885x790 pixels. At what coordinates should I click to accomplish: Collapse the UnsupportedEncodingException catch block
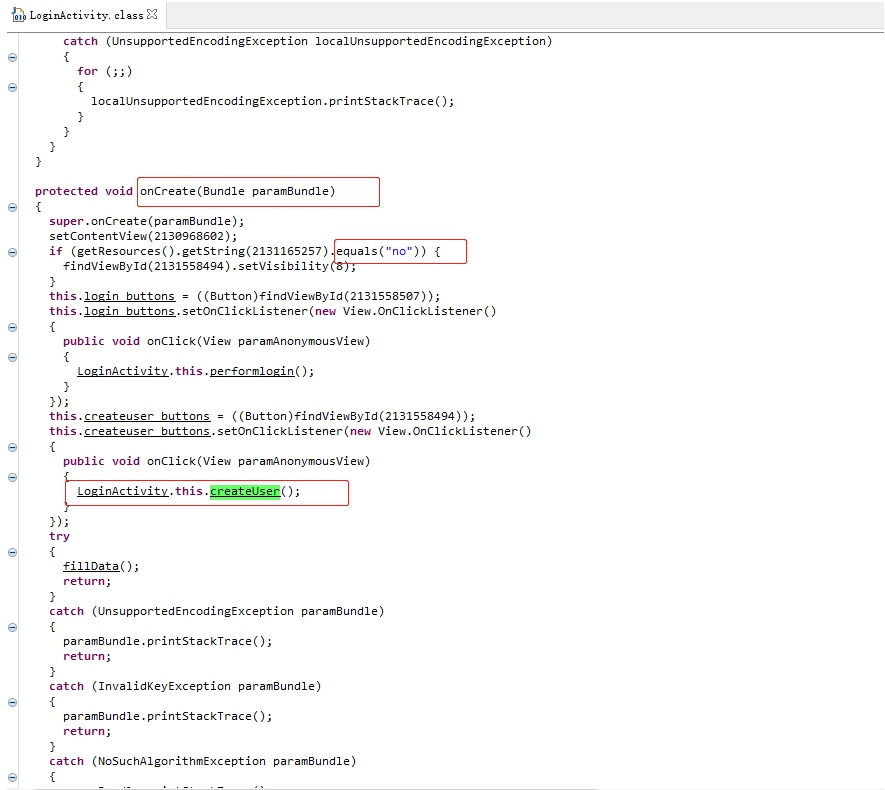point(11,626)
